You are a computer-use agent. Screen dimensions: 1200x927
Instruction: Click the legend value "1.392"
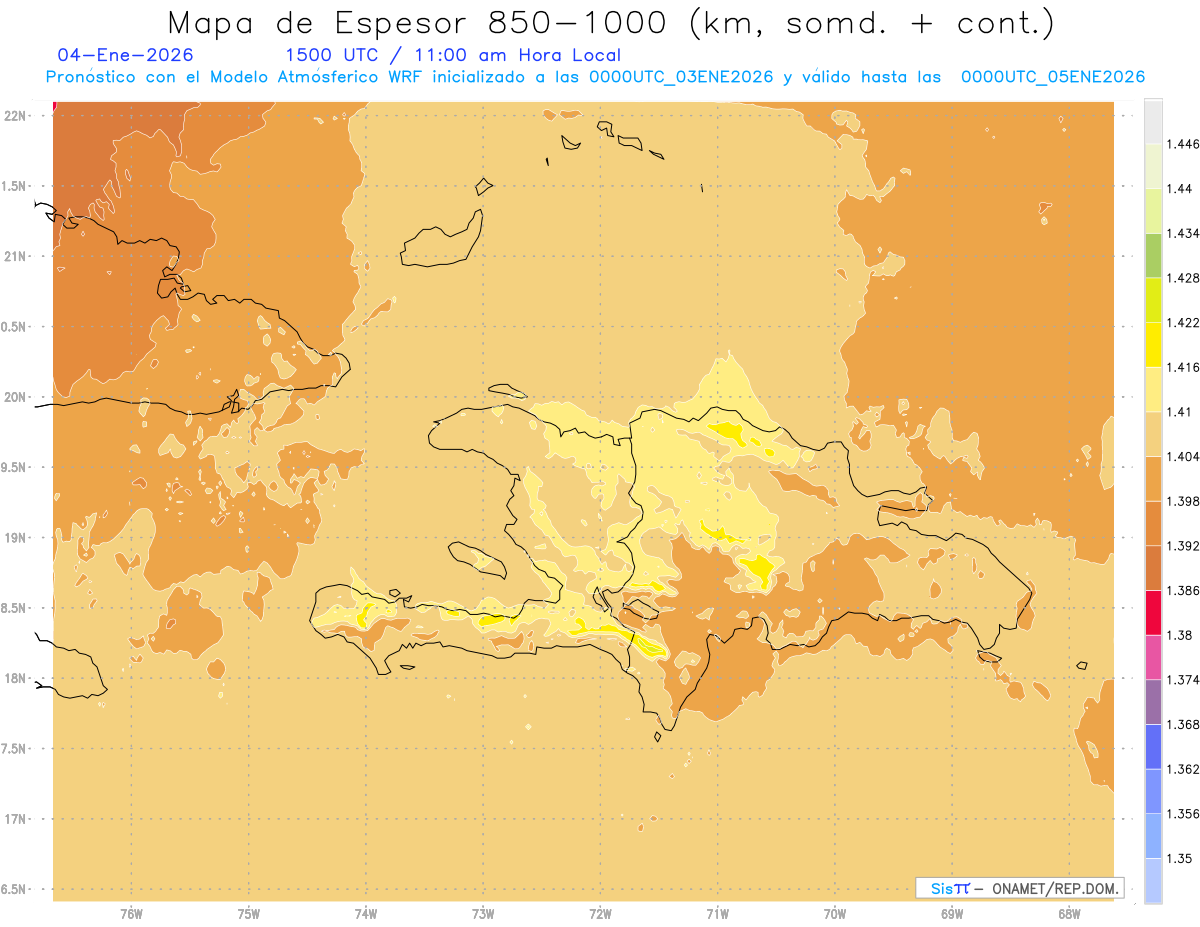point(1185,546)
